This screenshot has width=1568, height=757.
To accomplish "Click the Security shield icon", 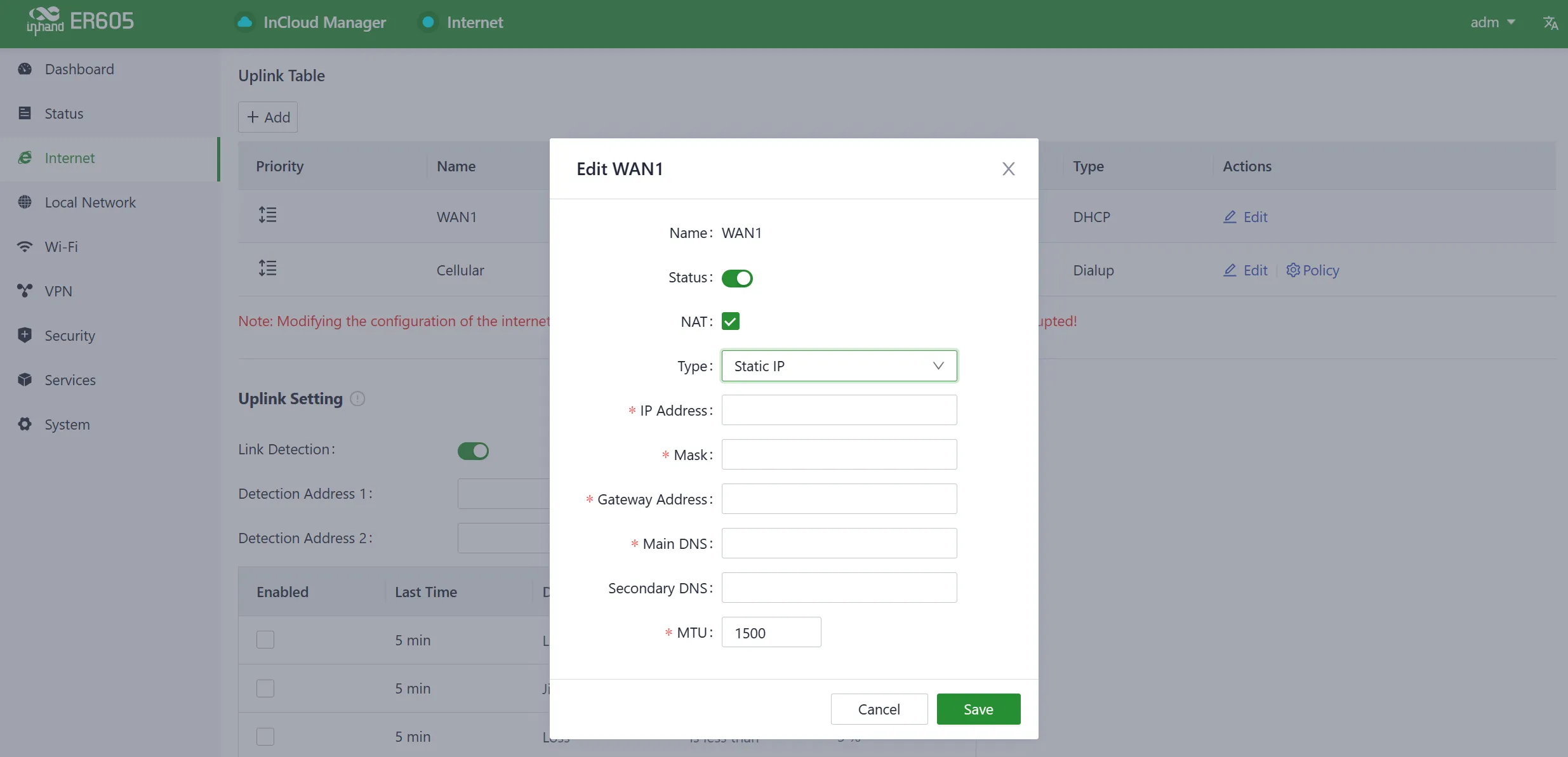I will (x=25, y=336).
